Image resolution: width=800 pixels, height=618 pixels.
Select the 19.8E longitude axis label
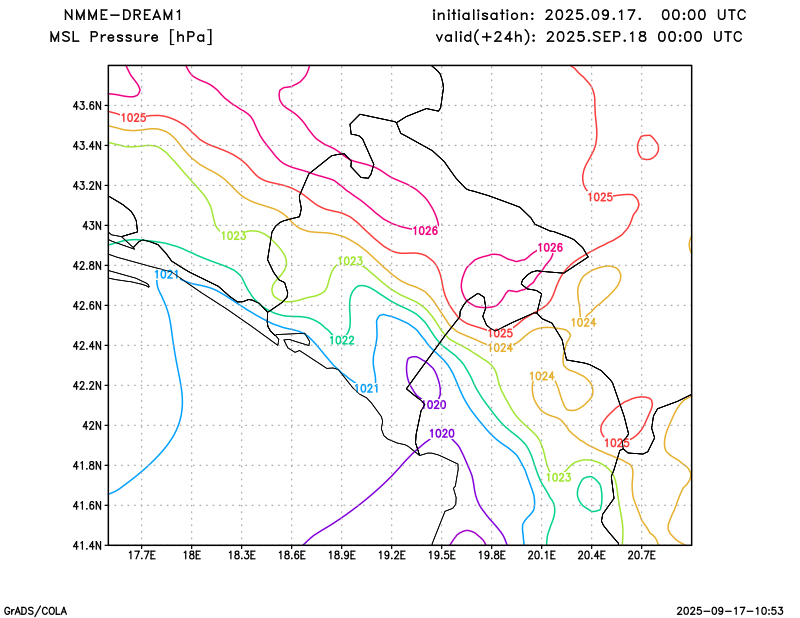[491, 555]
